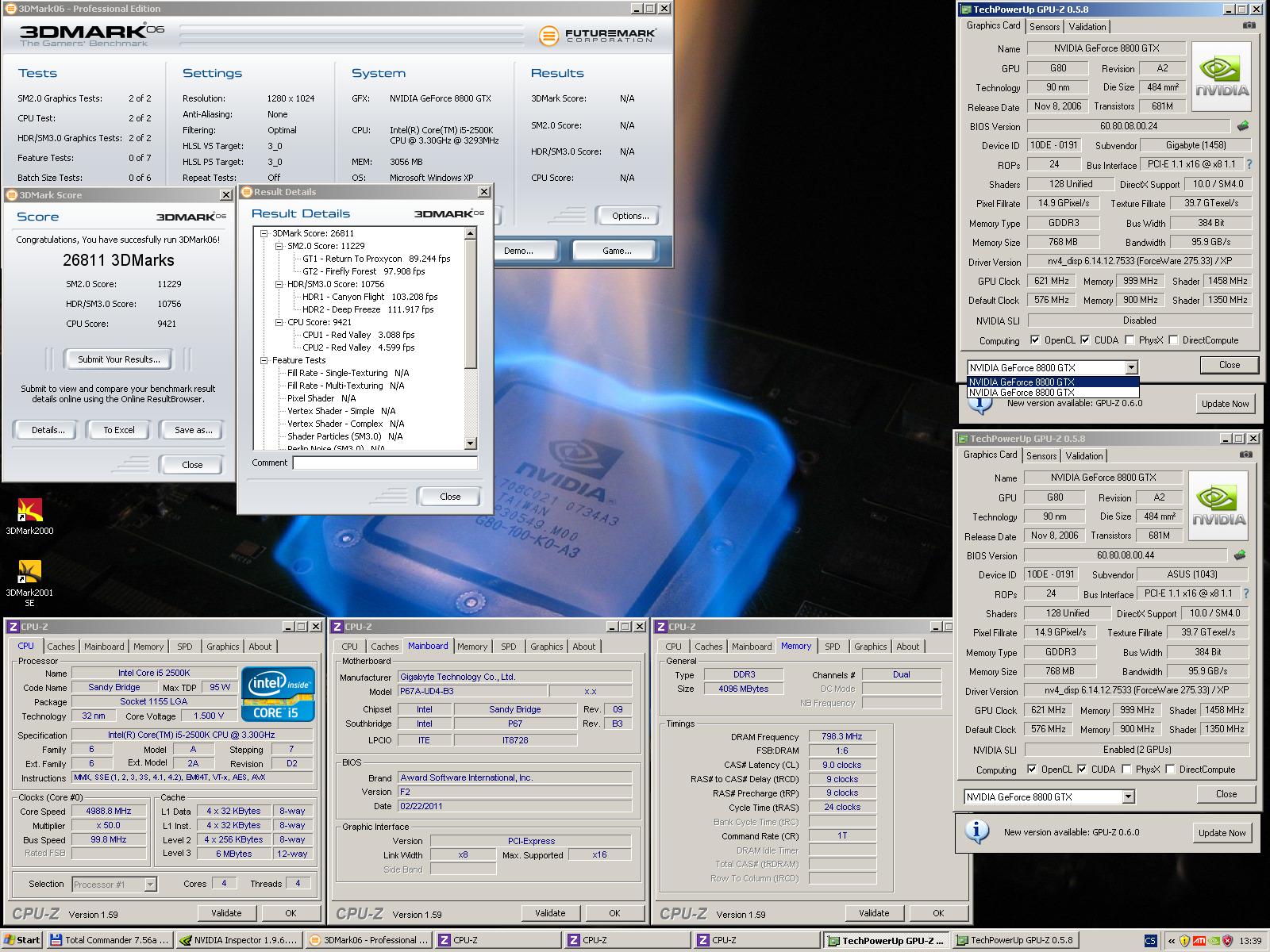The width and height of the screenshot is (1270, 952).
Task: Click Update Now in upper GPU-Z window
Action: tap(1225, 404)
